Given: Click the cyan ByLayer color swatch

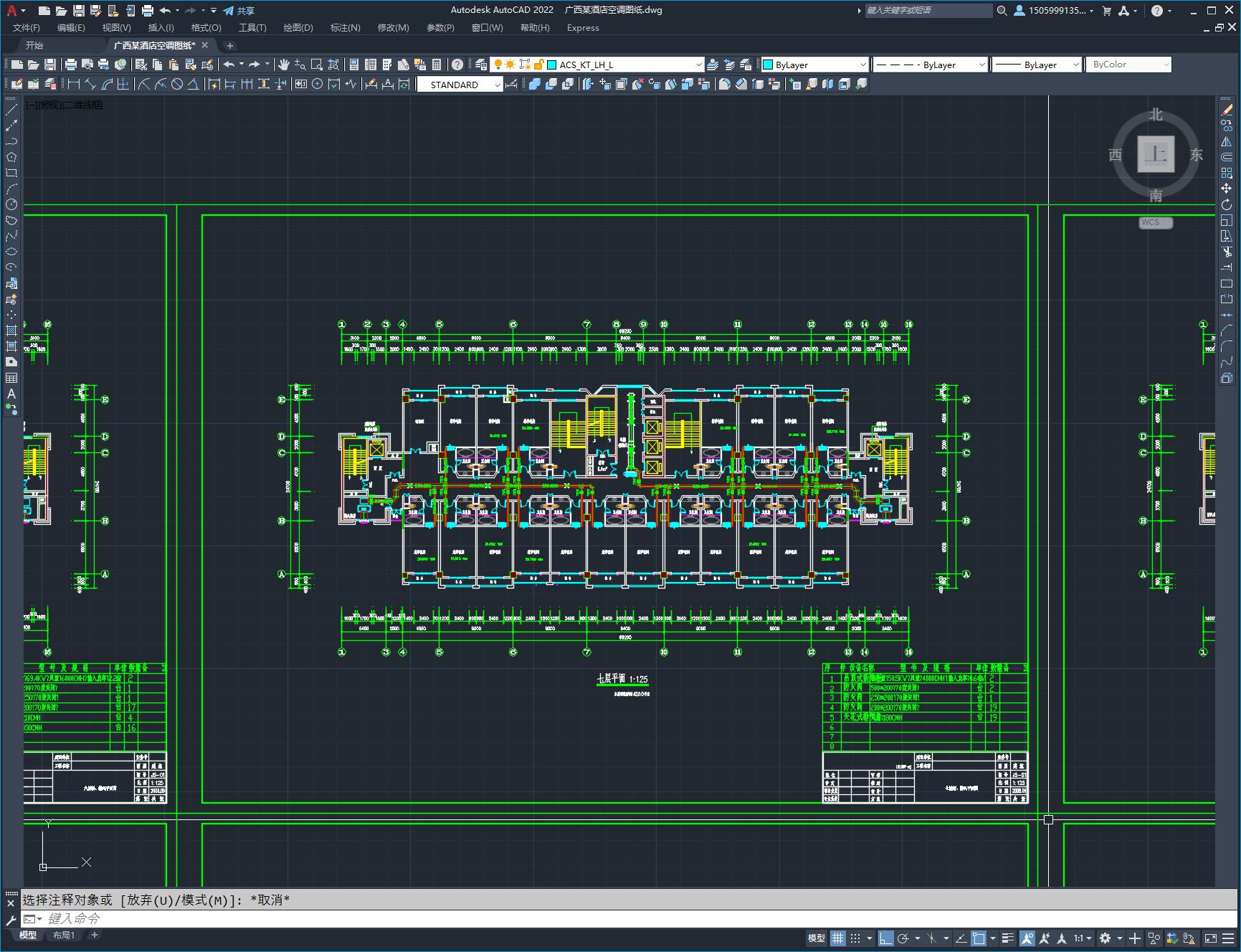Looking at the screenshot, I should [768, 65].
